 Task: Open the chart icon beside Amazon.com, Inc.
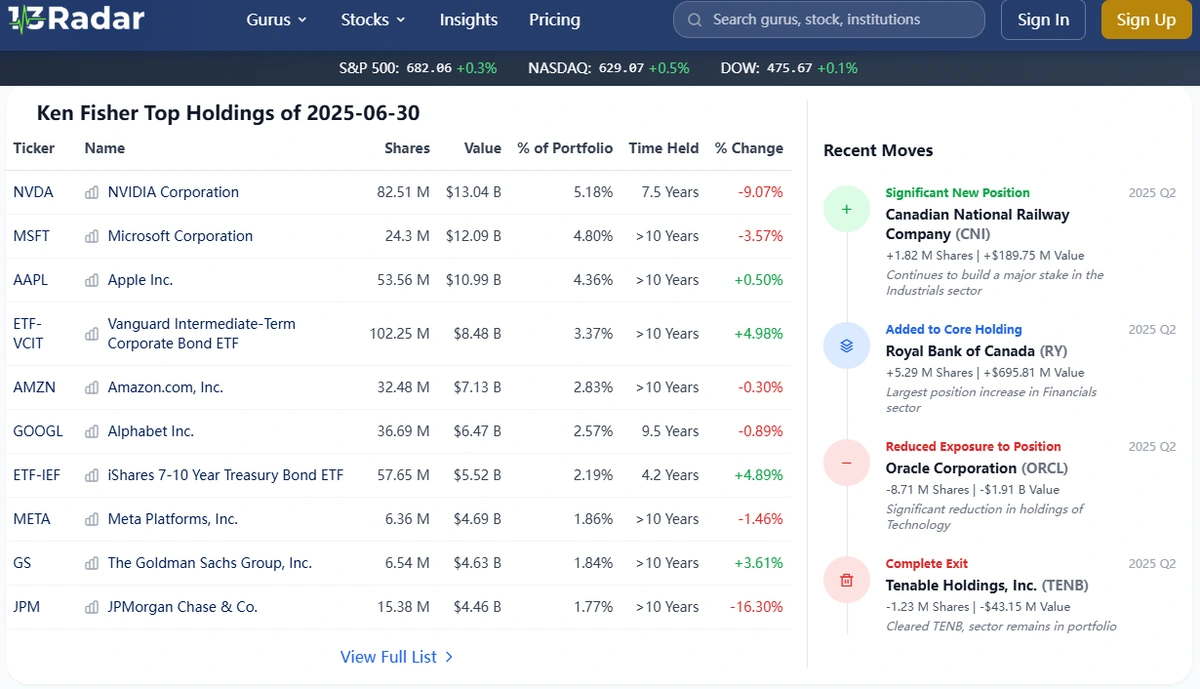[92, 388]
